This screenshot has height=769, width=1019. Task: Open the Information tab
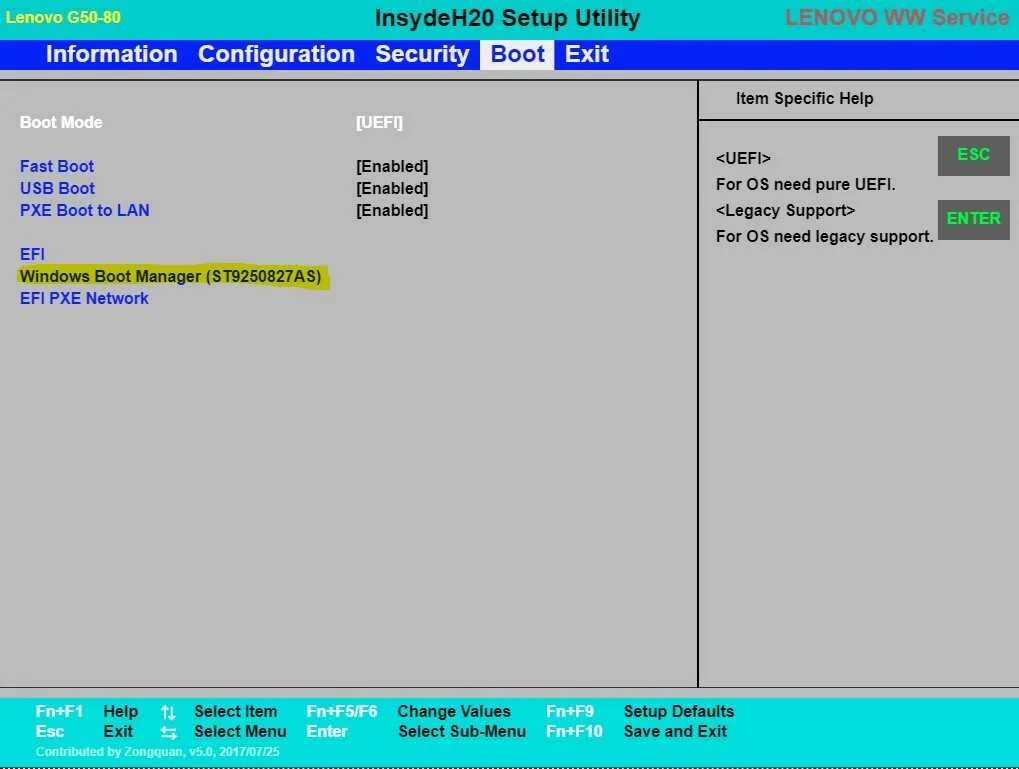[x=111, y=54]
